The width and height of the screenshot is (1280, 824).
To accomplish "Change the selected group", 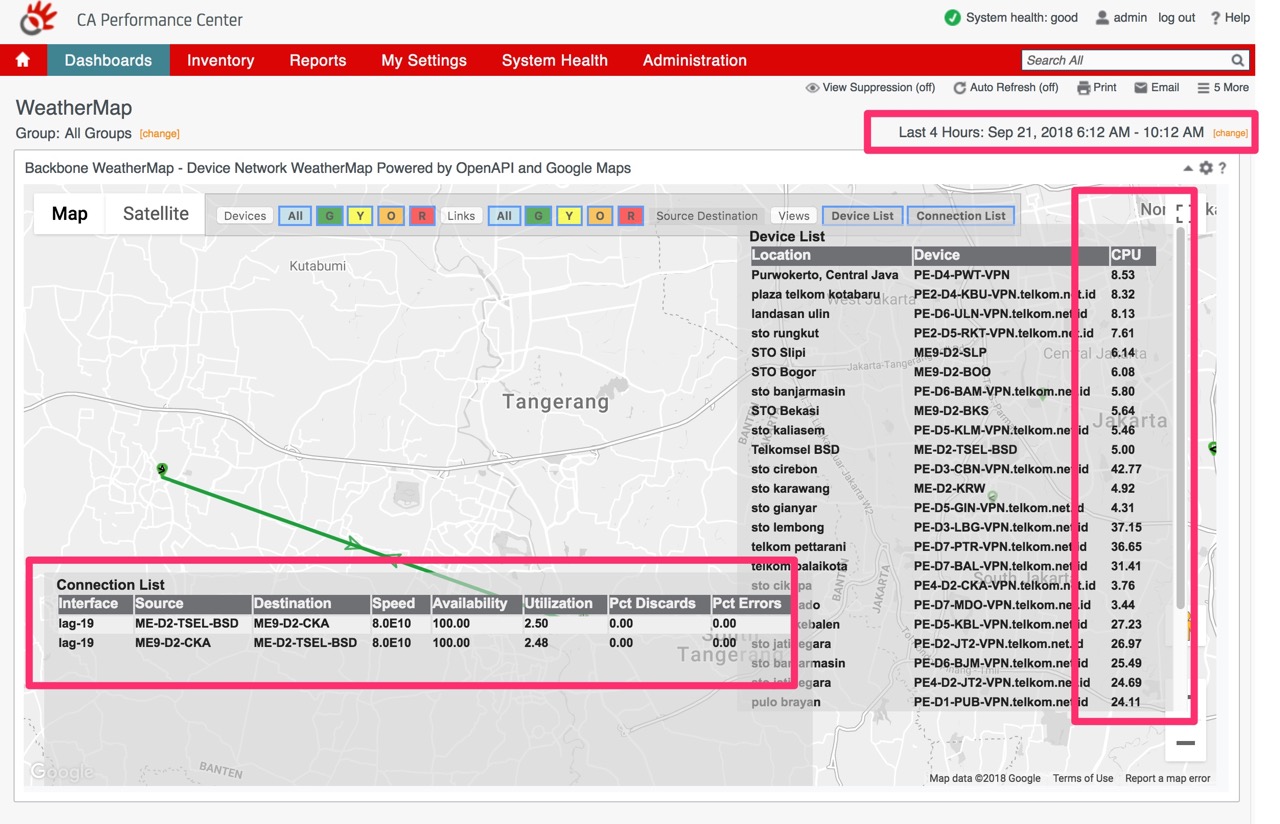I will 159,134.
